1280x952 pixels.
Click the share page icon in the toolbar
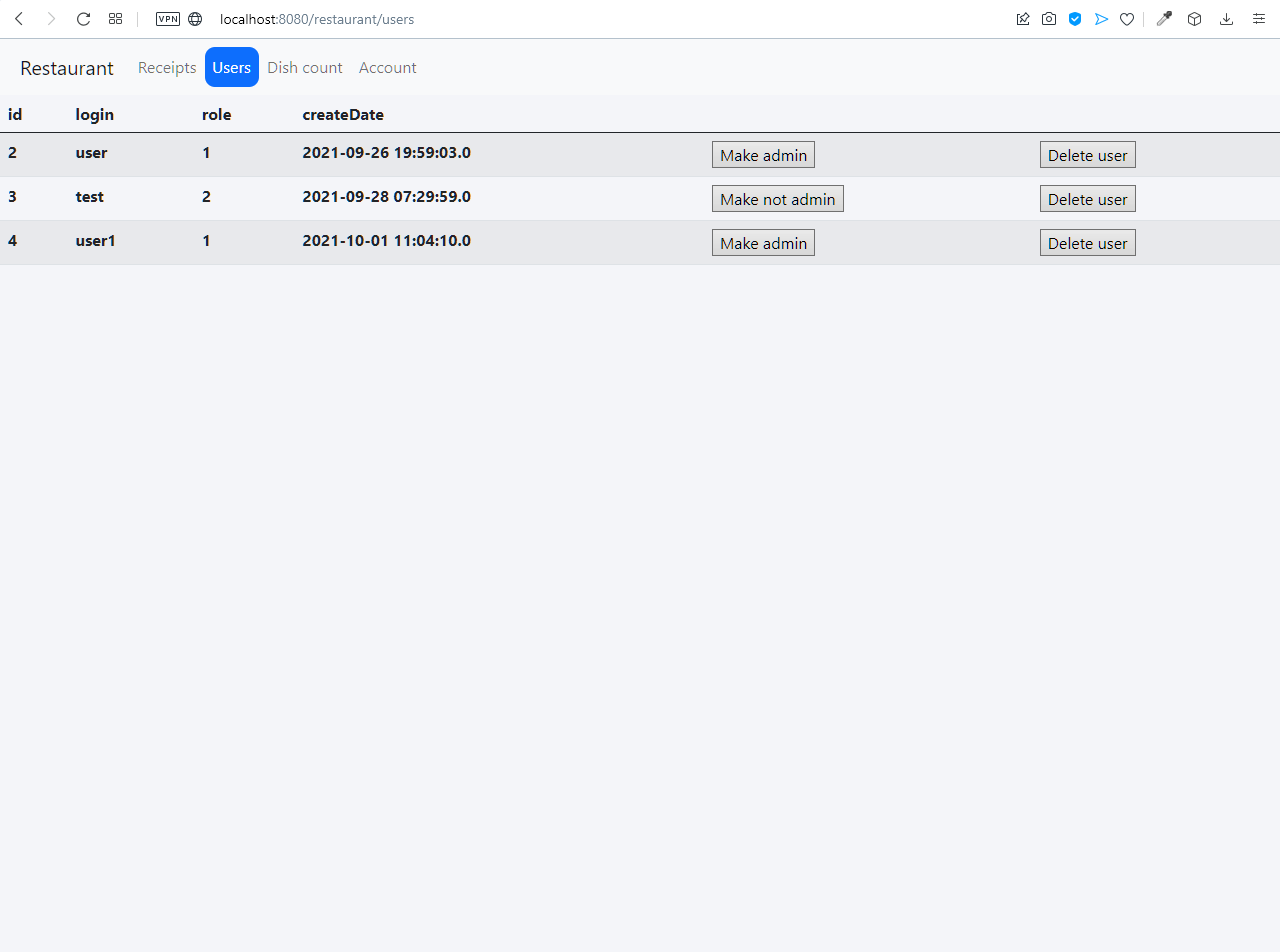[x=1023, y=19]
